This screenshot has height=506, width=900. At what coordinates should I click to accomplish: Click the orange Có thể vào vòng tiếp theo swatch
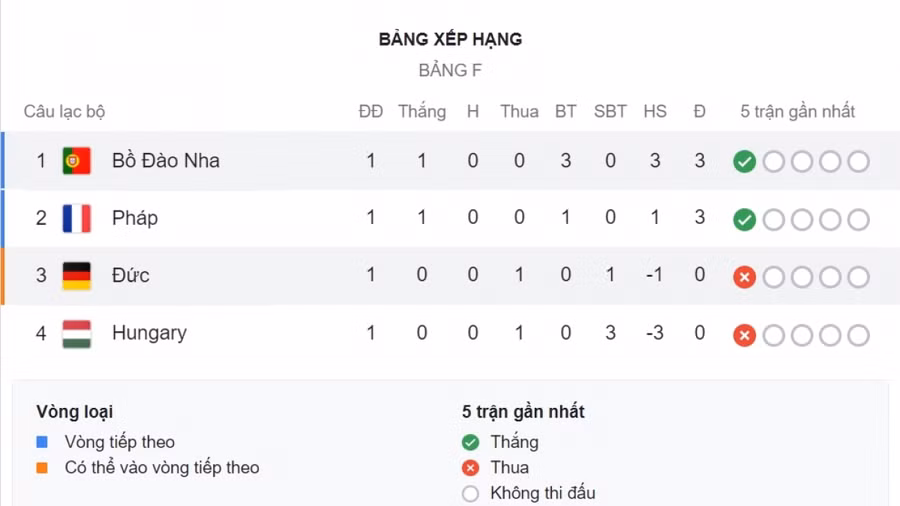[x=42, y=468]
